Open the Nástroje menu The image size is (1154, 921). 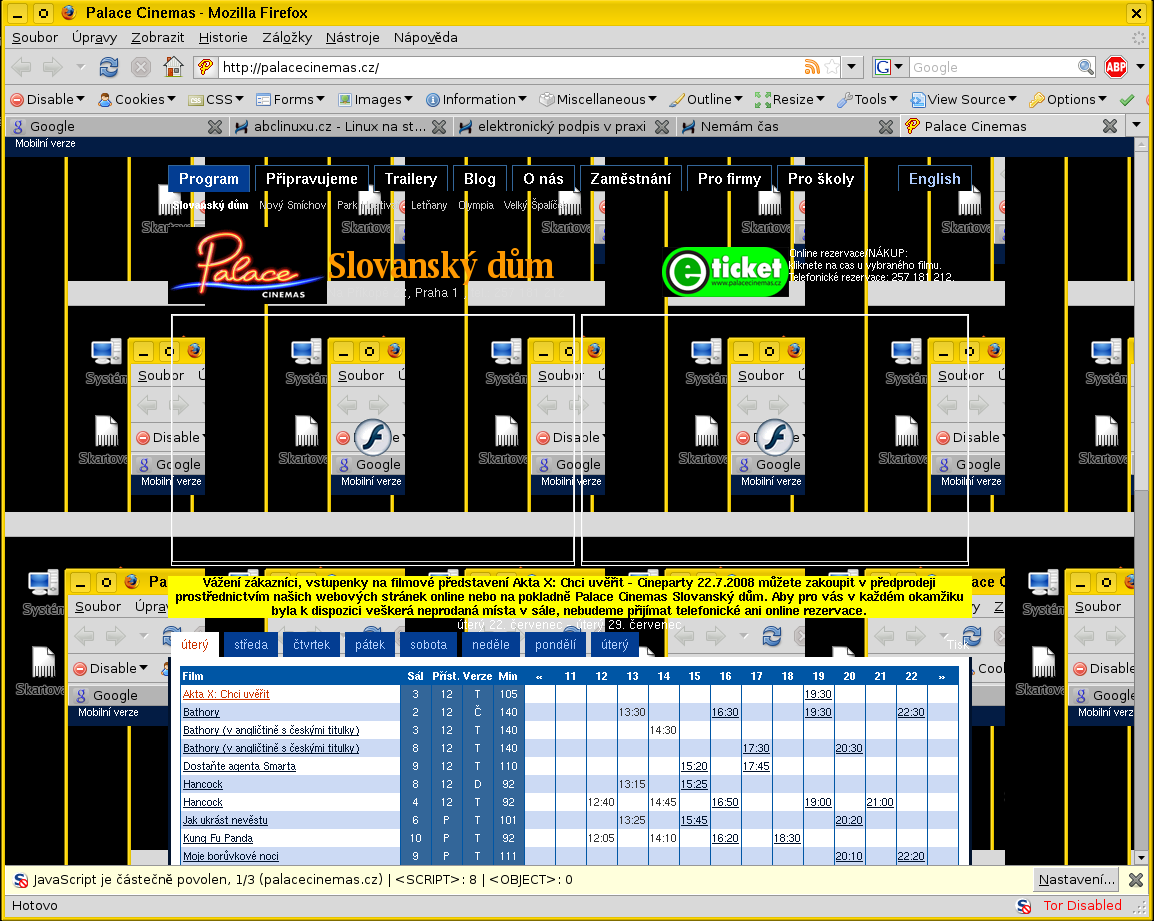(x=353, y=38)
